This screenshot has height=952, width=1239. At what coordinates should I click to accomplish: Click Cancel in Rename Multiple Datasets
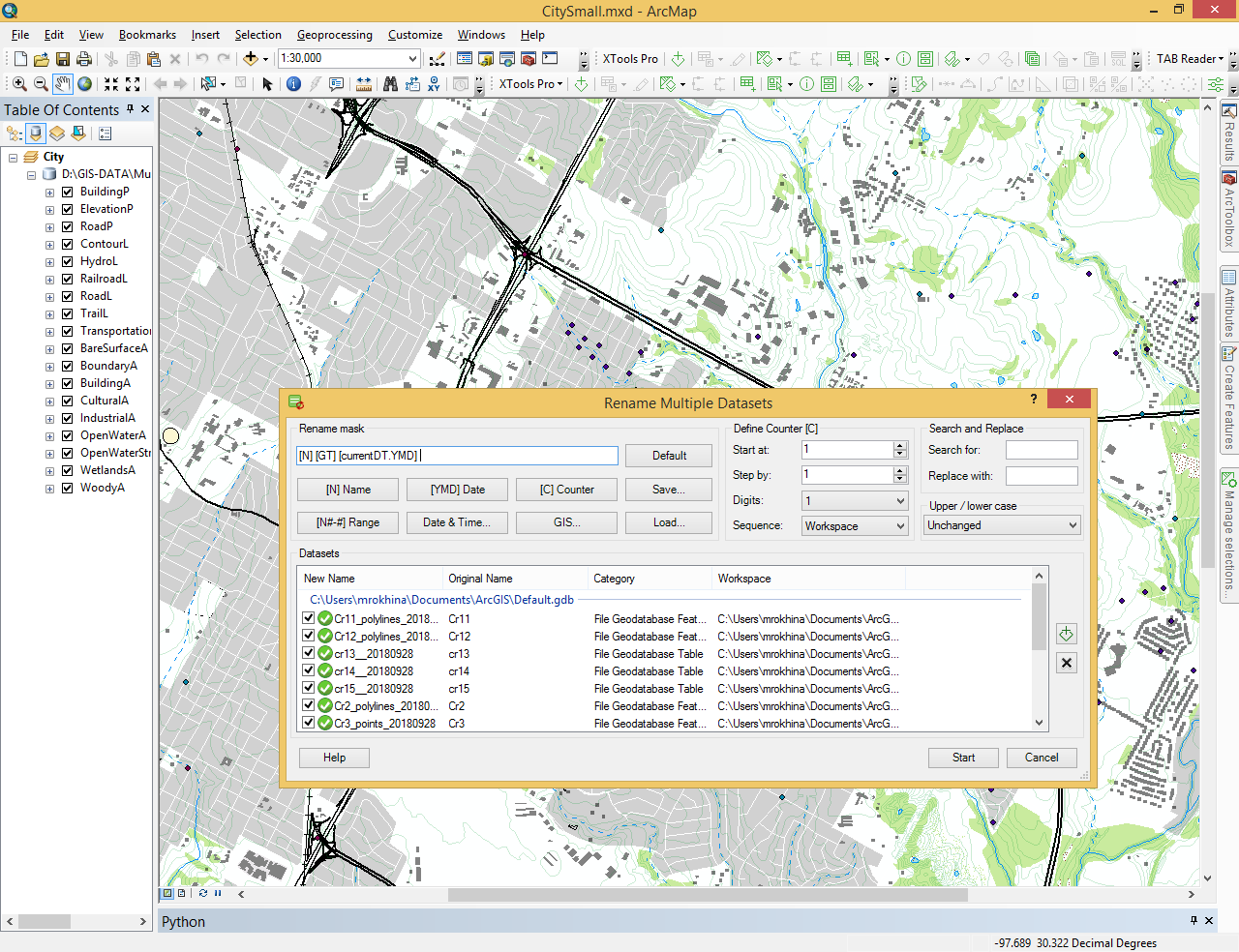pyautogui.click(x=1042, y=758)
